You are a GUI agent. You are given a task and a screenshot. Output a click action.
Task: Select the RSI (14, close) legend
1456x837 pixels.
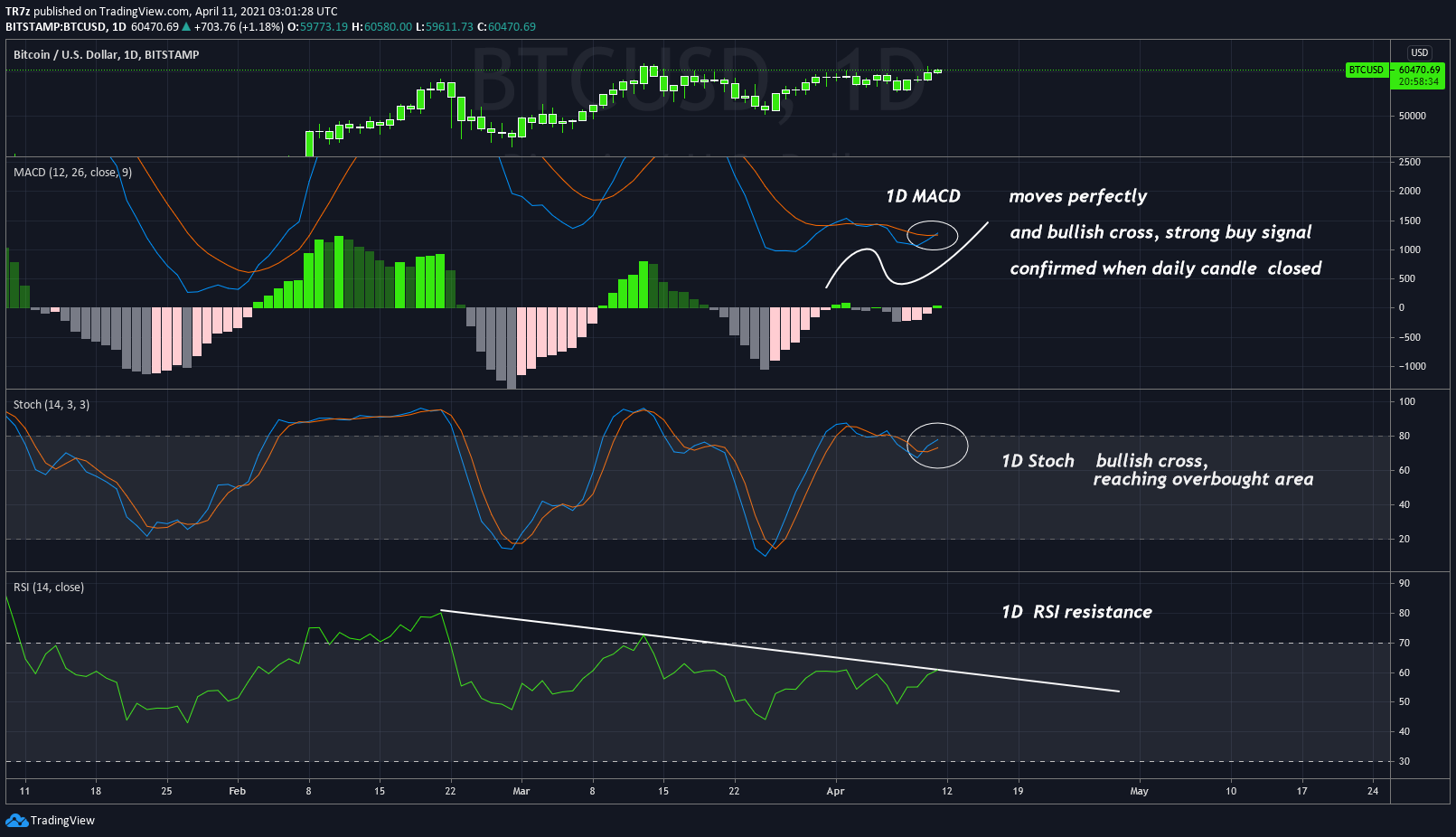[49, 587]
